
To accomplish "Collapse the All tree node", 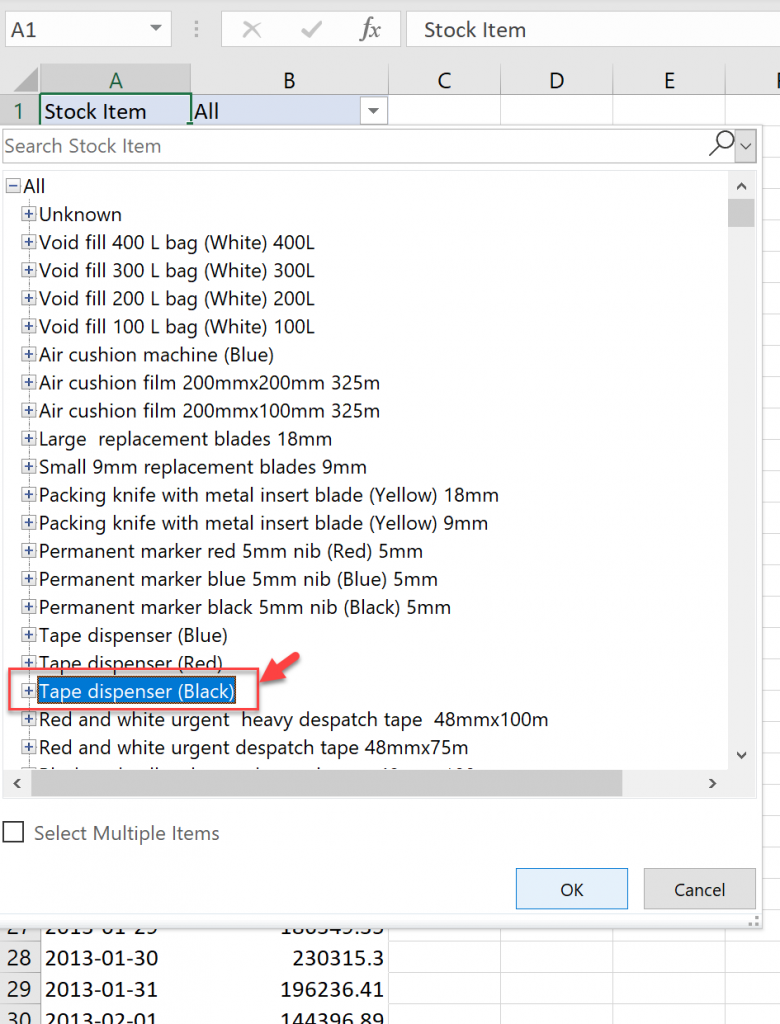I will tap(13, 186).
